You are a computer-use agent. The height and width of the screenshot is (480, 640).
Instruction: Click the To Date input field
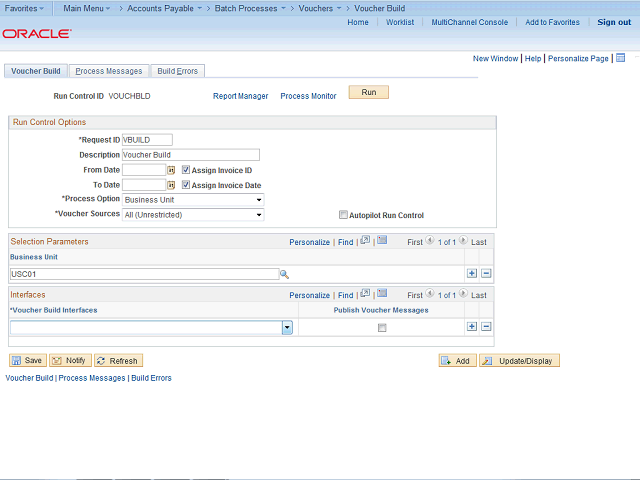(x=144, y=185)
